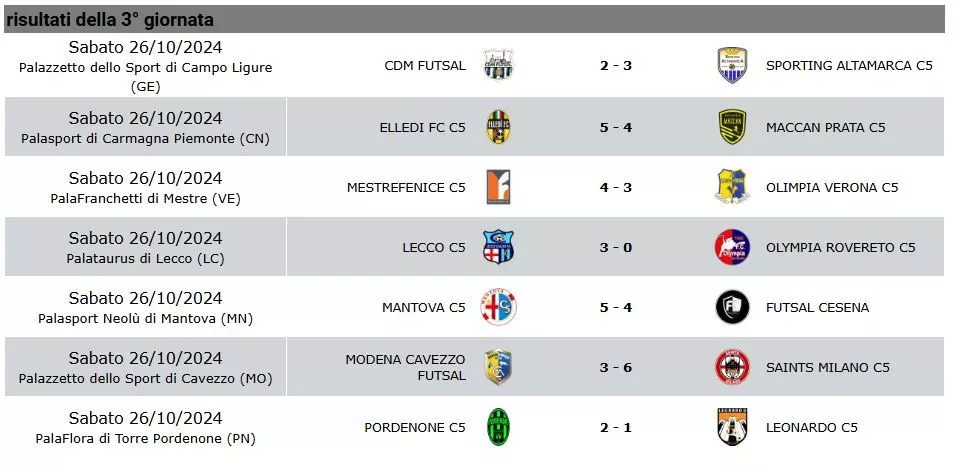Click the PalaFranchetti di Mestre venue text
The image size is (953, 469).
[x=145, y=199]
